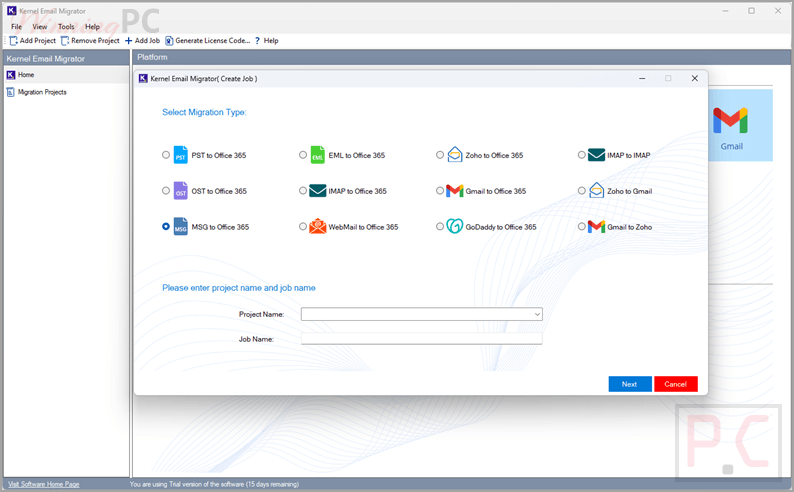Open the File menu
This screenshot has height=492, width=794.
coord(17,27)
